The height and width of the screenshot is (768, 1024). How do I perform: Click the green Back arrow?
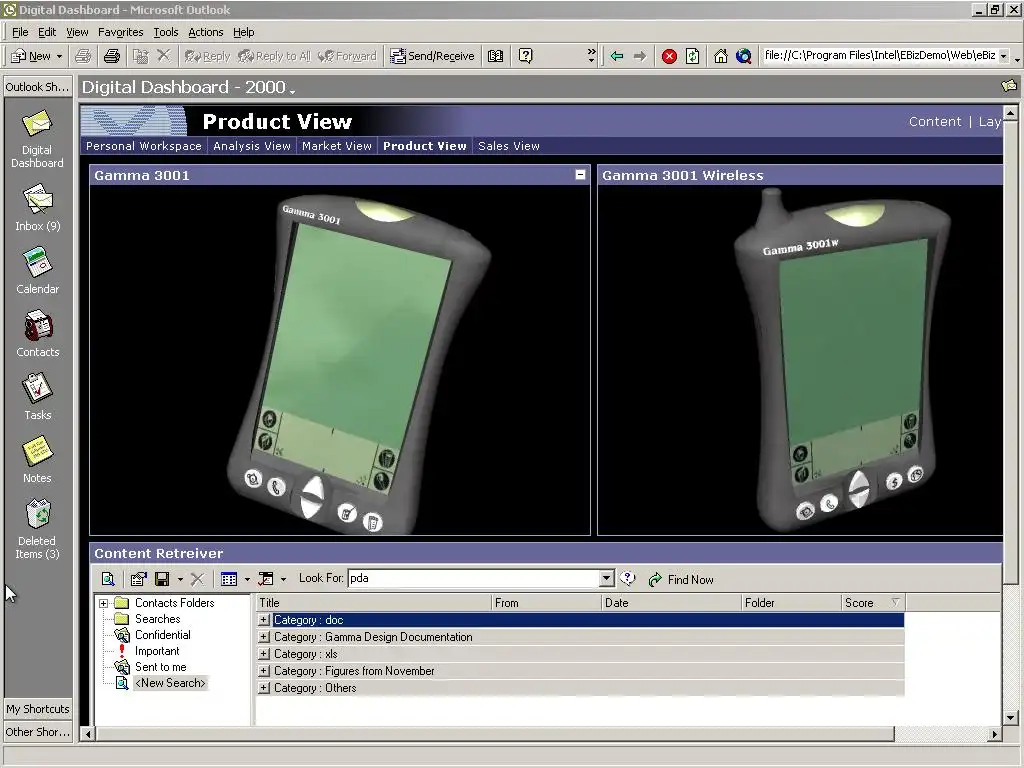616,56
